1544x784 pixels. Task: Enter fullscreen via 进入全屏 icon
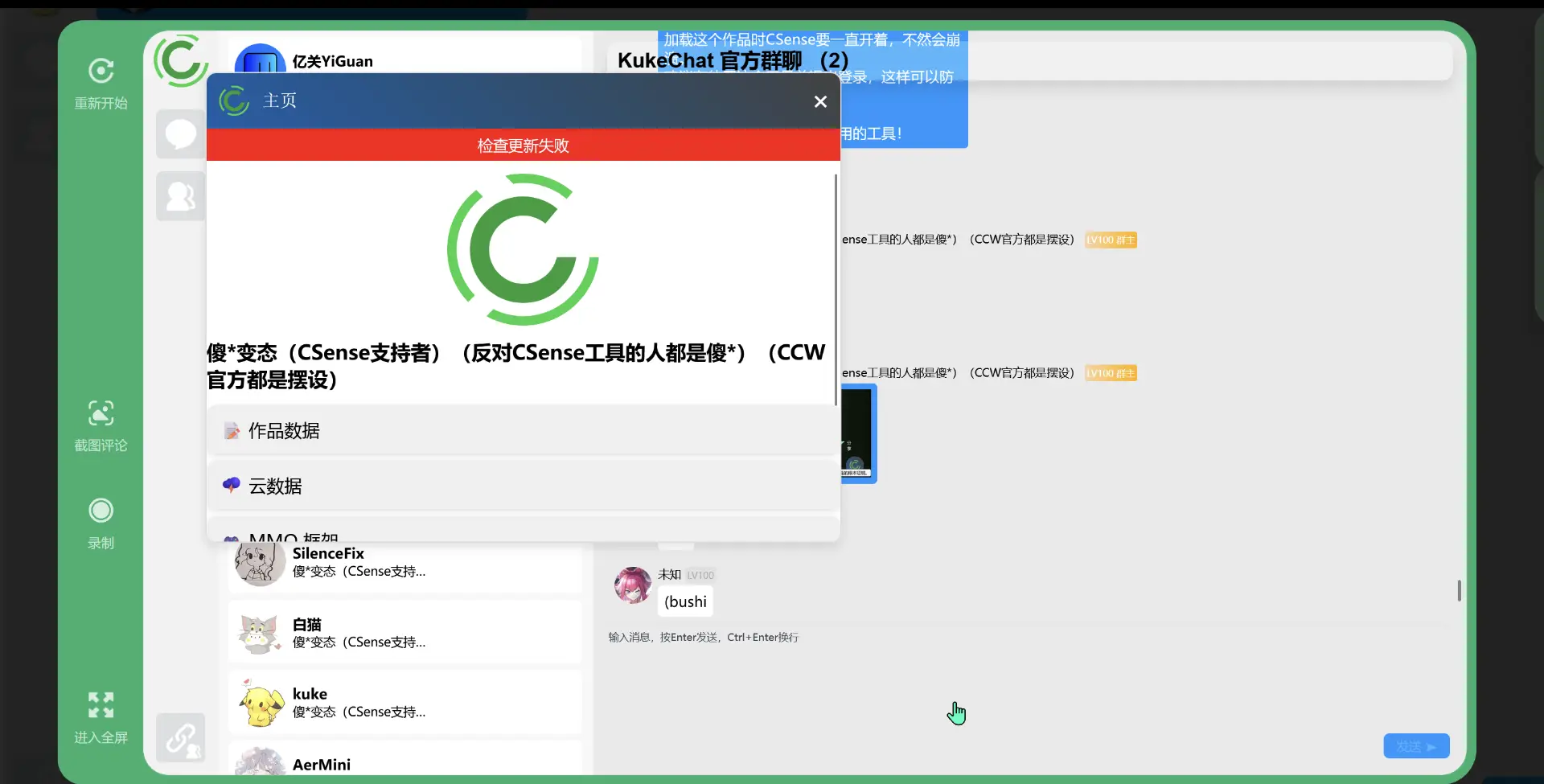pos(101,705)
